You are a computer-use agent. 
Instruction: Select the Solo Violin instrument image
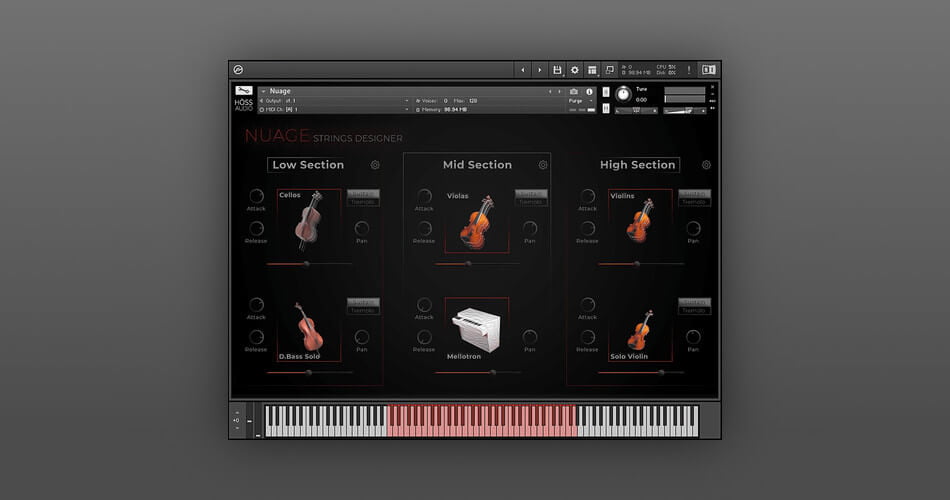[x=640, y=330]
